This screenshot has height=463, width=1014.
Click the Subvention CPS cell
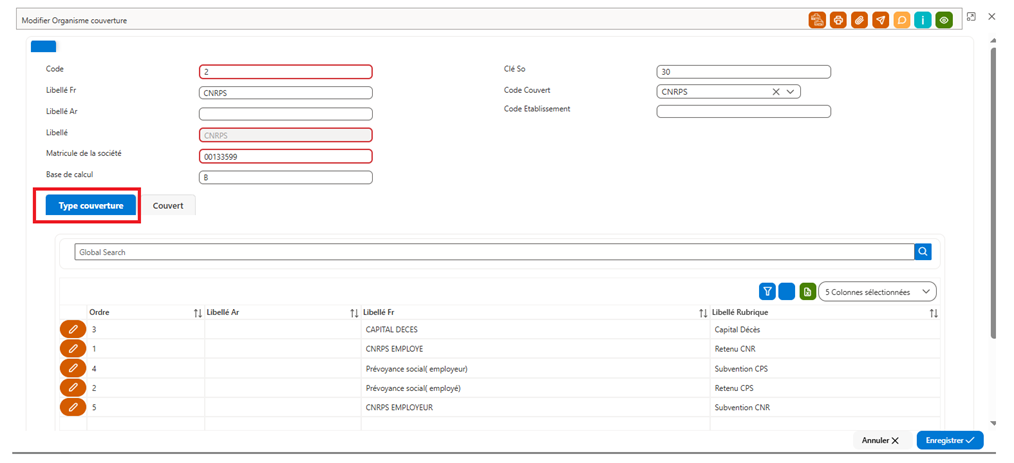click(825, 369)
